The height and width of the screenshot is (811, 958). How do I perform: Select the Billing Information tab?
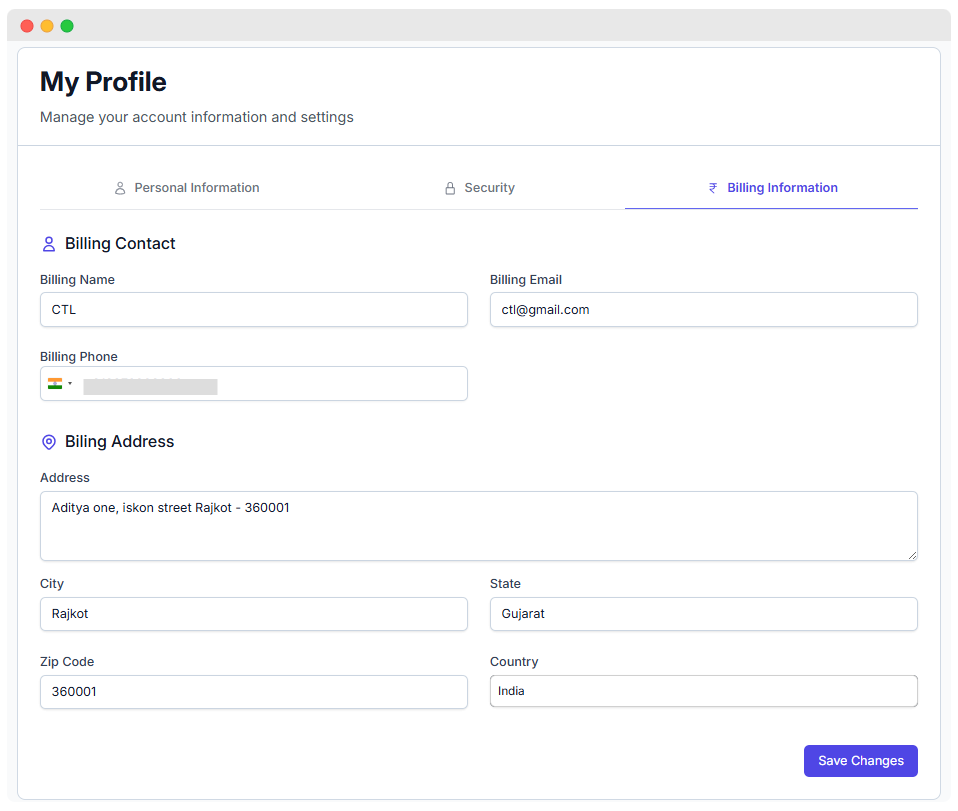tap(782, 188)
